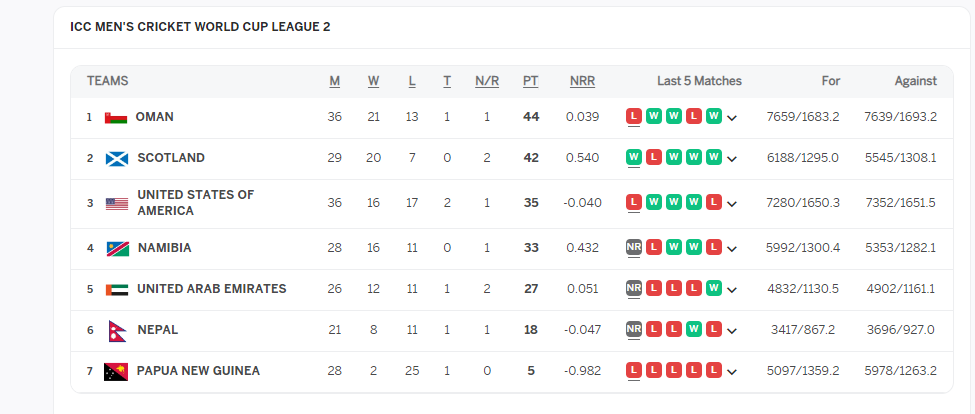
Task: Click the Papua New Guinea flag
Action: pyautogui.click(x=117, y=371)
